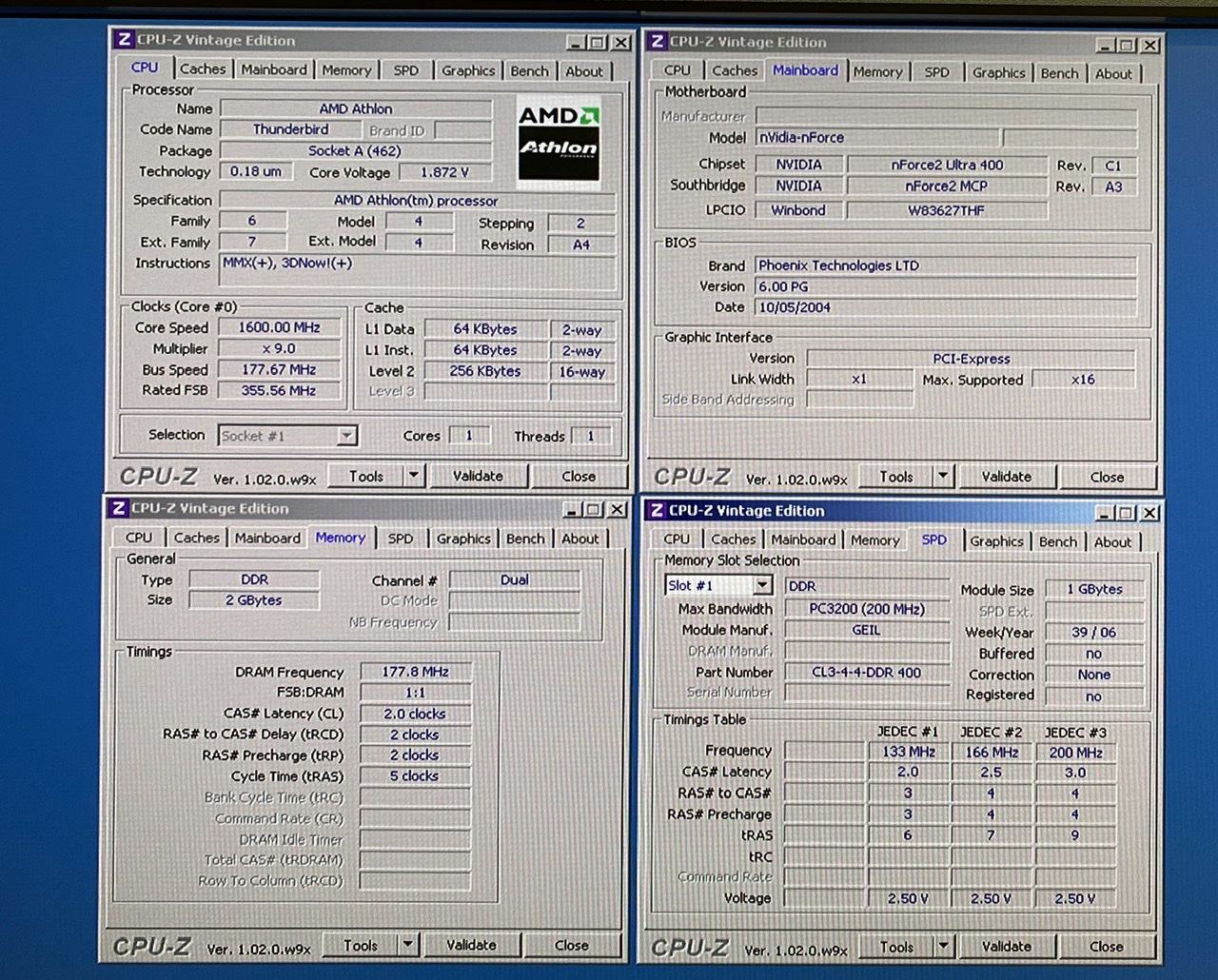Select the Mainboard tab in the SPD window
Viewport: 1218px width, 980px height.
point(803,539)
